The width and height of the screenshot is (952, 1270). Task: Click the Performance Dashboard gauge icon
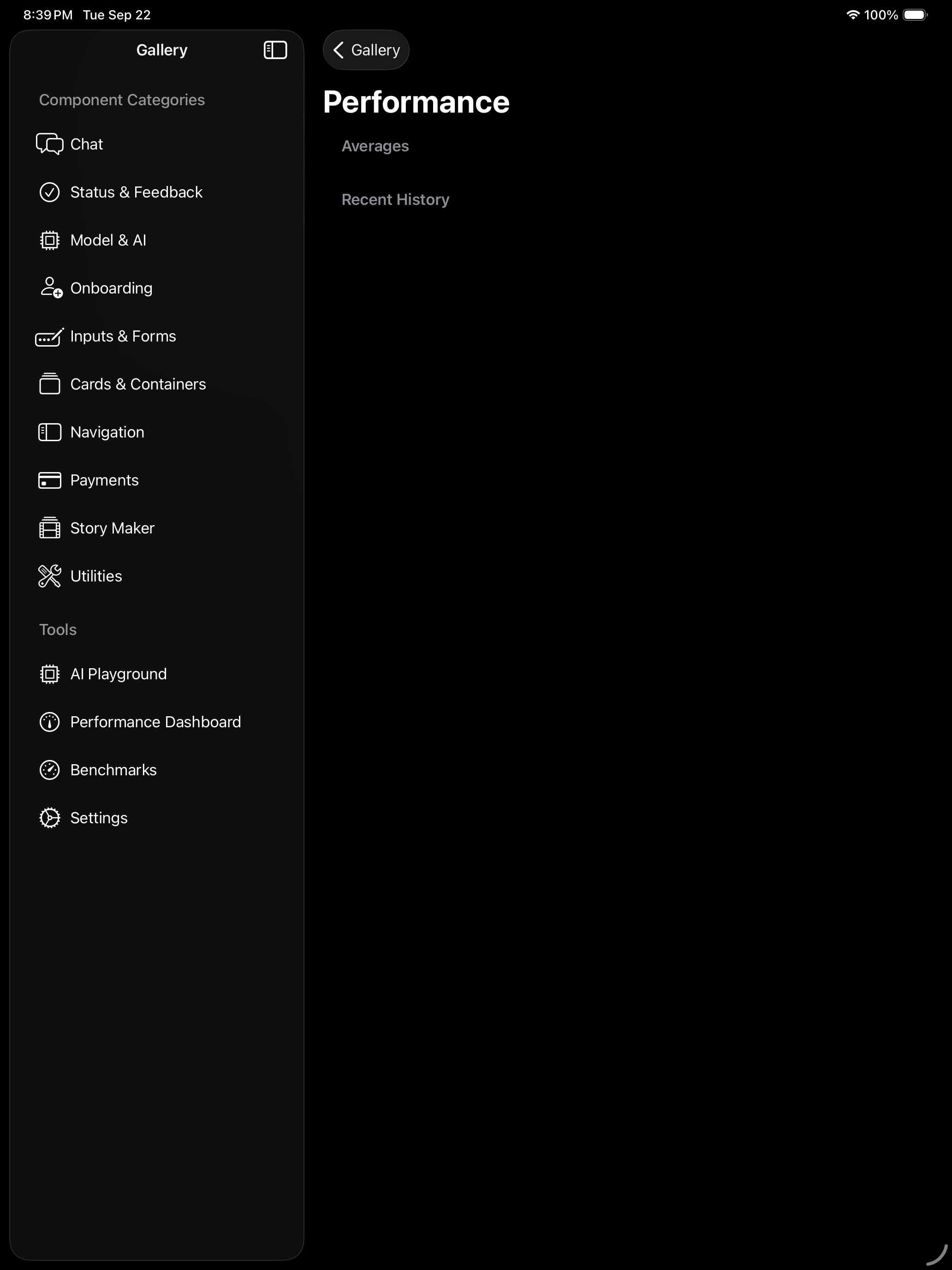[x=49, y=722]
